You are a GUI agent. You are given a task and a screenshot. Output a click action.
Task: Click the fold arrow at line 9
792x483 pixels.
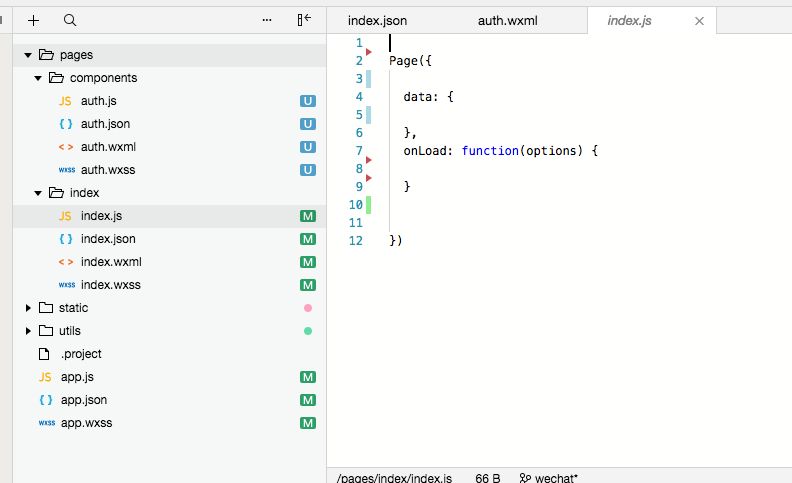tap(369, 178)
